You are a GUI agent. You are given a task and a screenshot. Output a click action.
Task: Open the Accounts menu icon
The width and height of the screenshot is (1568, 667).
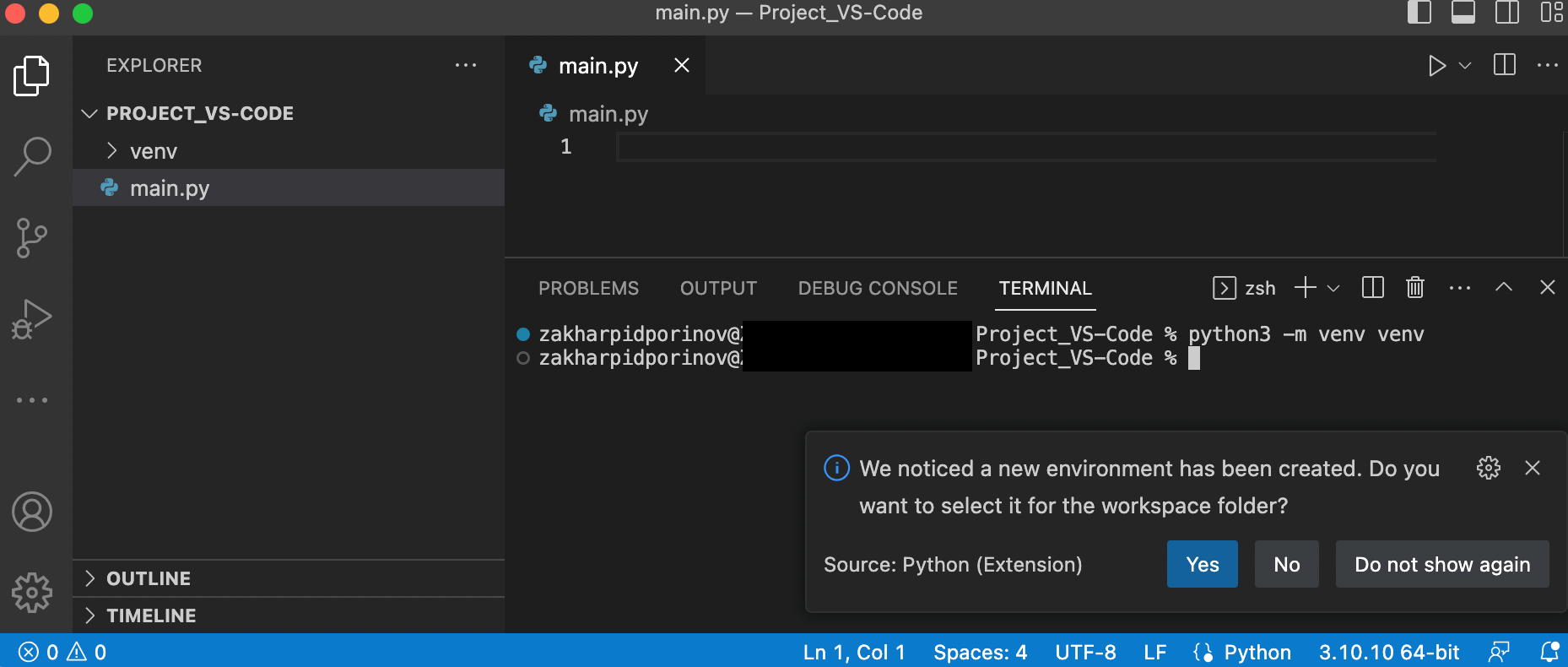(32, 512)
